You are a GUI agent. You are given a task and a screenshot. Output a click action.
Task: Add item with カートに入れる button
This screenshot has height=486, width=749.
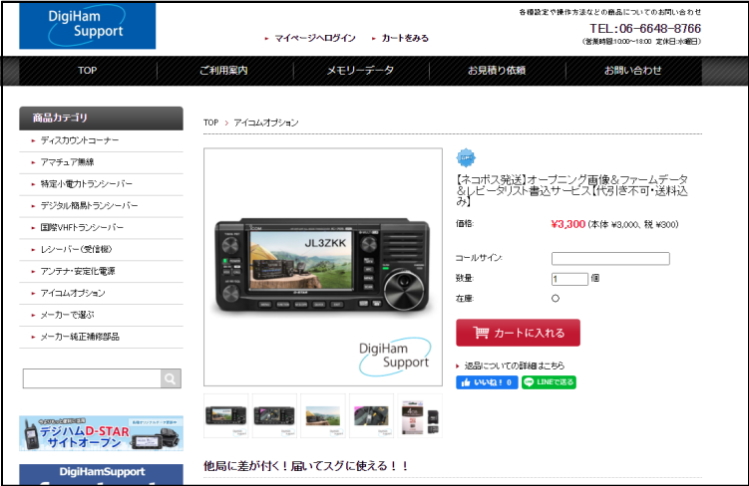pos(518,333)
